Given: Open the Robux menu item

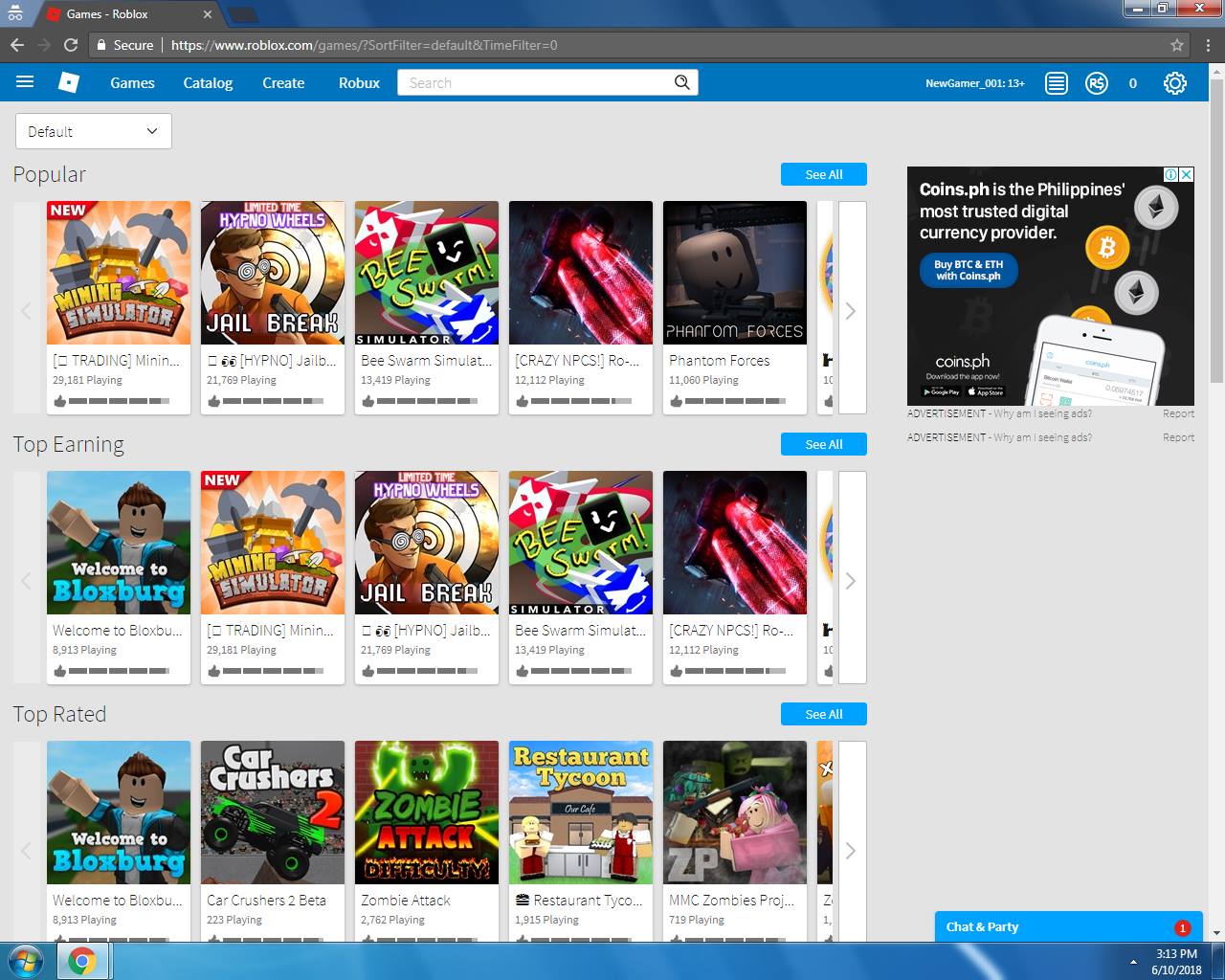Looking at the screenshot, I should point(359,83).
